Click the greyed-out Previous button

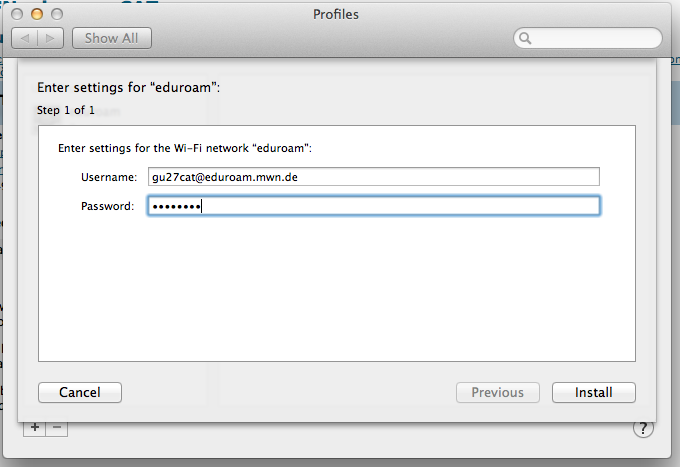497,393
